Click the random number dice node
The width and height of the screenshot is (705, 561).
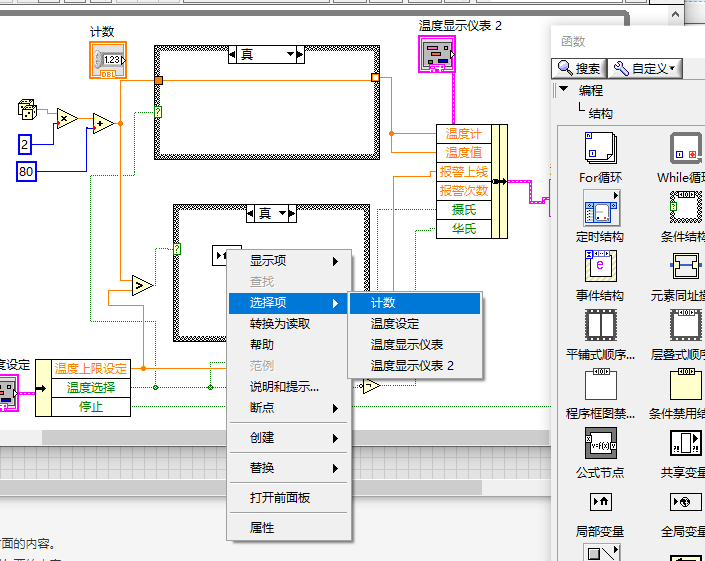click(27, 109)
